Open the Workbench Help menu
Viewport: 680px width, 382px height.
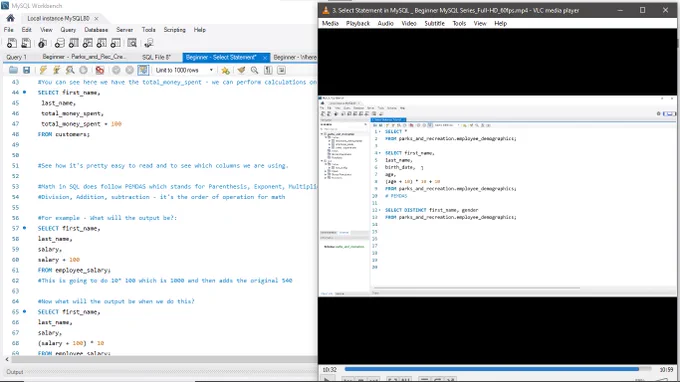(x=199, y=29)
